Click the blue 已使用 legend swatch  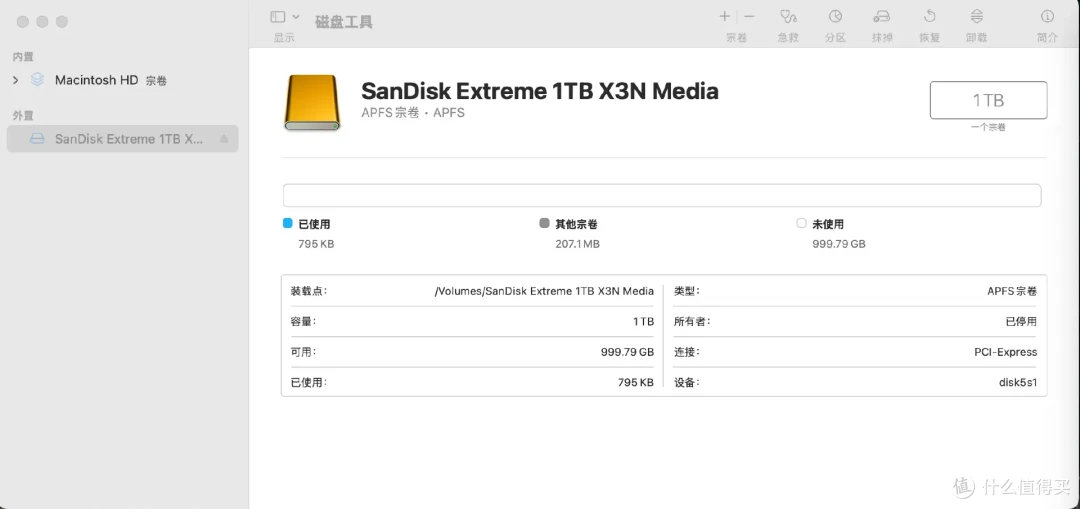[288, 223]
